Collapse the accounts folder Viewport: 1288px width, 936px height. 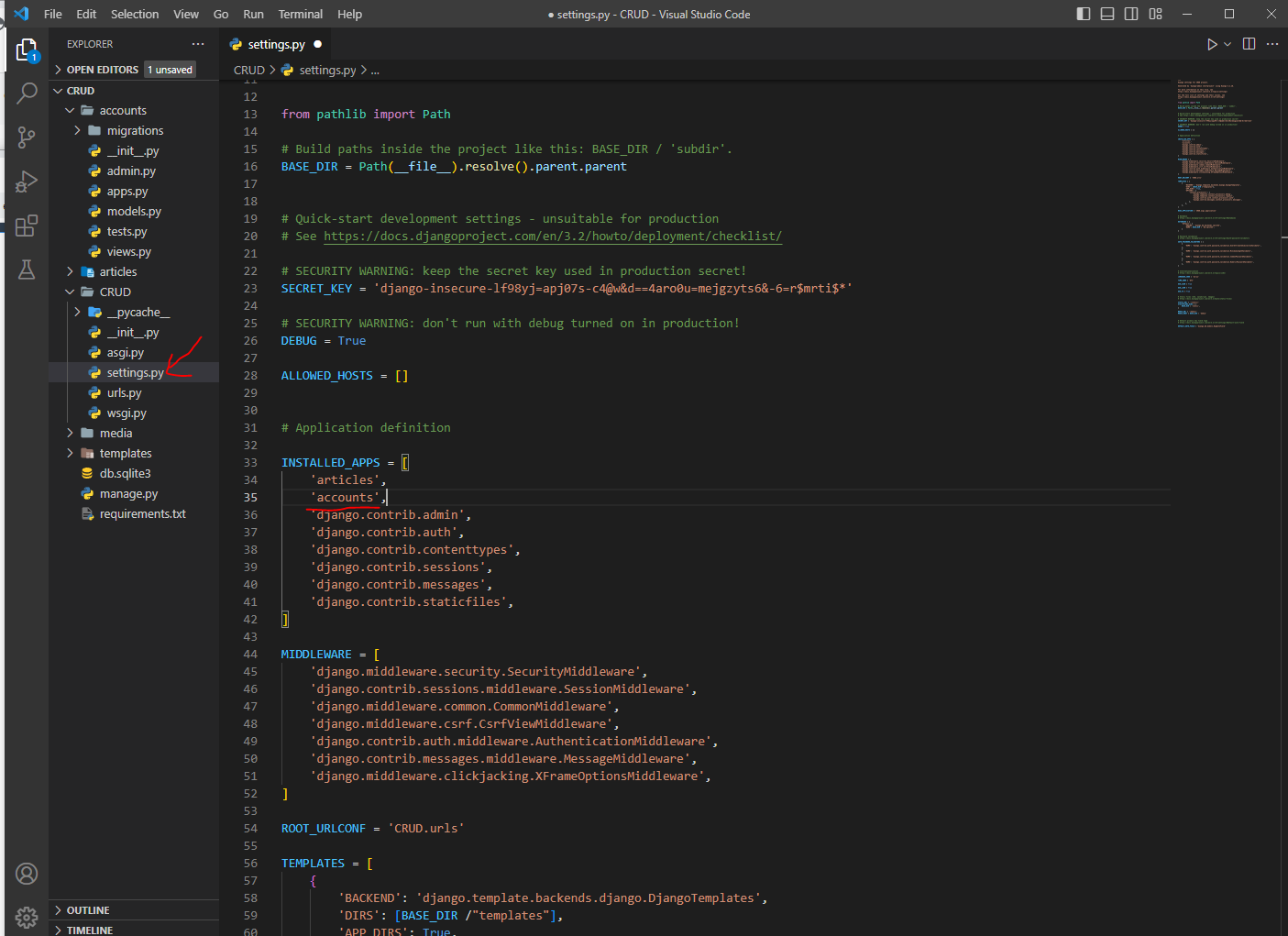[x=134, y=110]
